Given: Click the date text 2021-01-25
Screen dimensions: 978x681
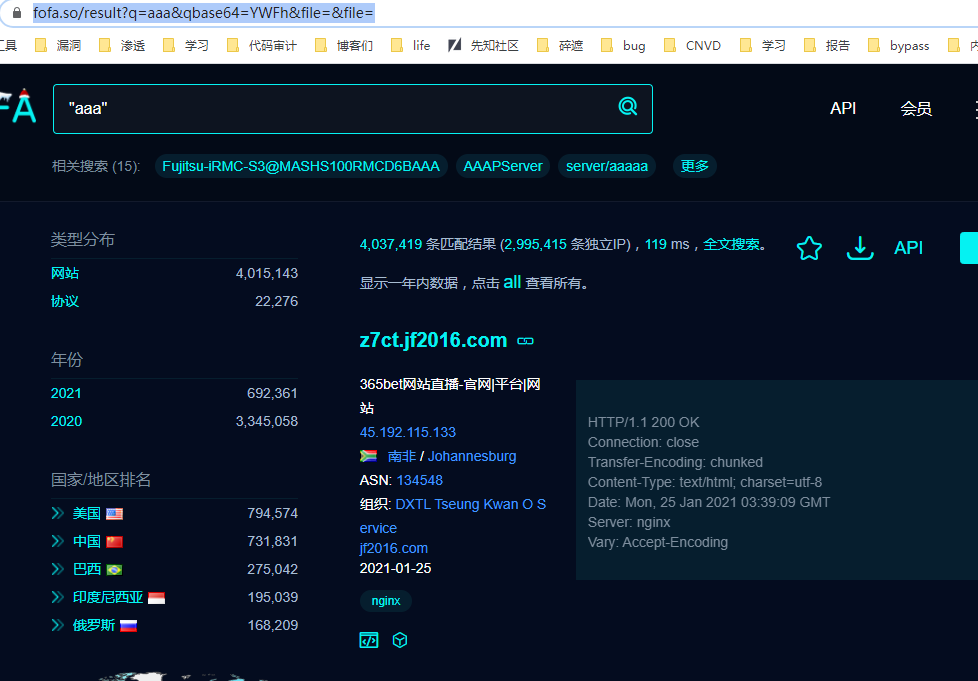Looking at the screenshot, I should tap(395, 568).
